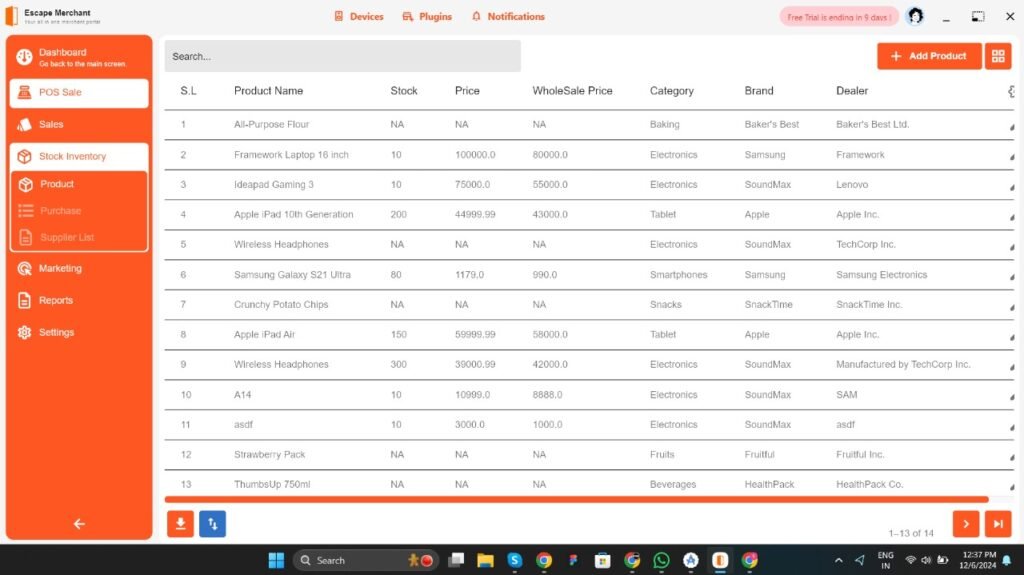Click the orange download icon below the table
Screen dimensions: 1024x575
(x=180, y=523)
